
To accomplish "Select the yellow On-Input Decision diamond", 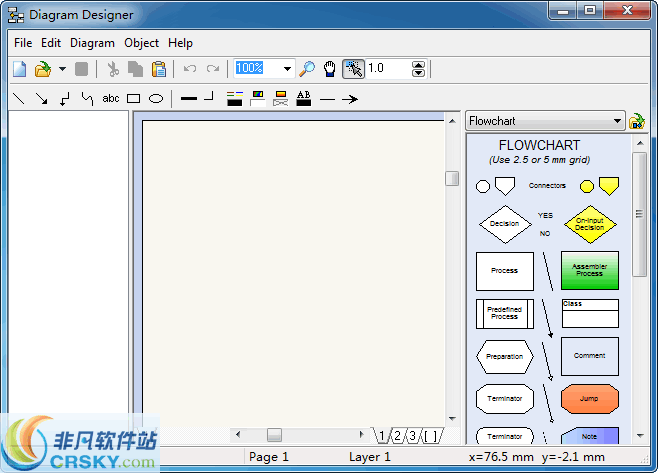I will [x=590, y=224].
